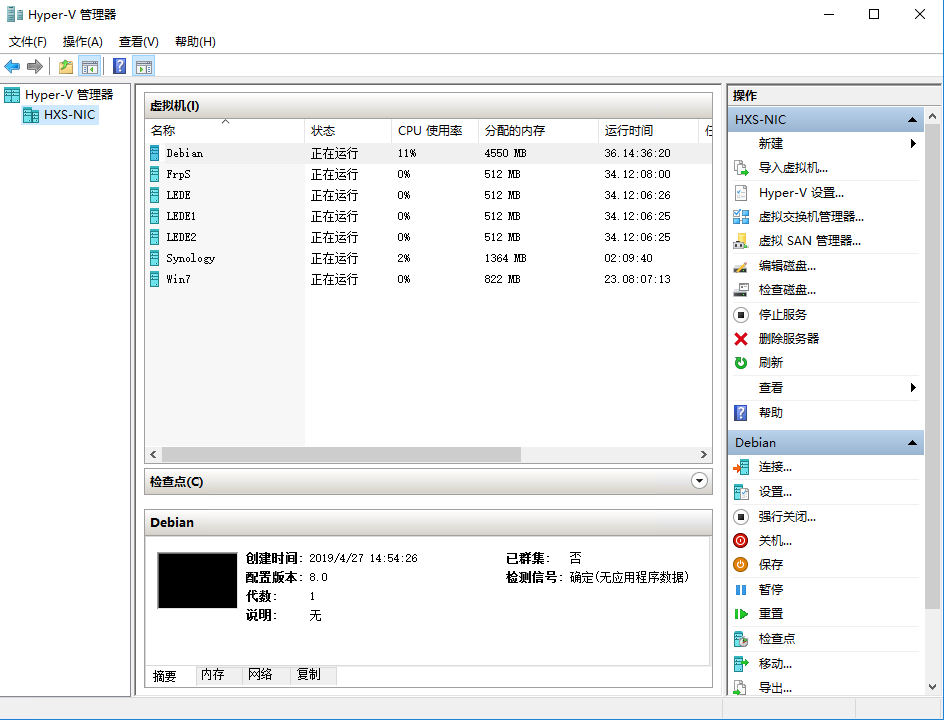Image resolution: width=944 pixels, height=720 pixels.
Task: Click the Back arrow toolbar icon
Action: (x=12, y=66)
